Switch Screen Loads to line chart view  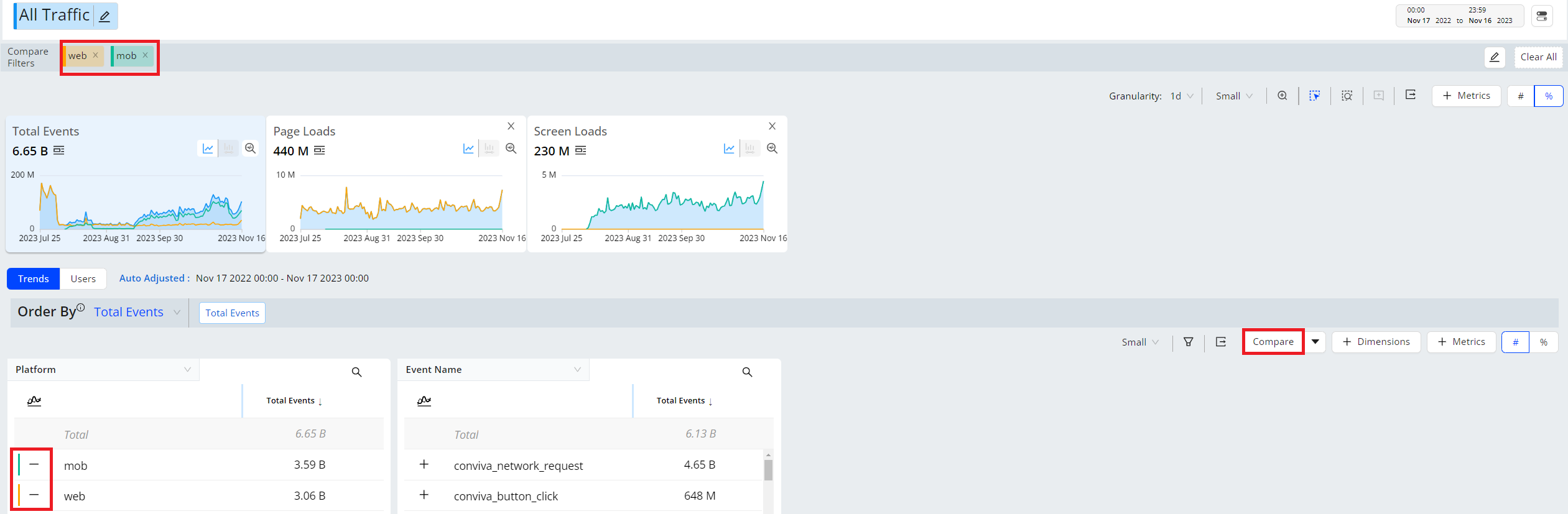pyautogui.click(x=729, y=149)
